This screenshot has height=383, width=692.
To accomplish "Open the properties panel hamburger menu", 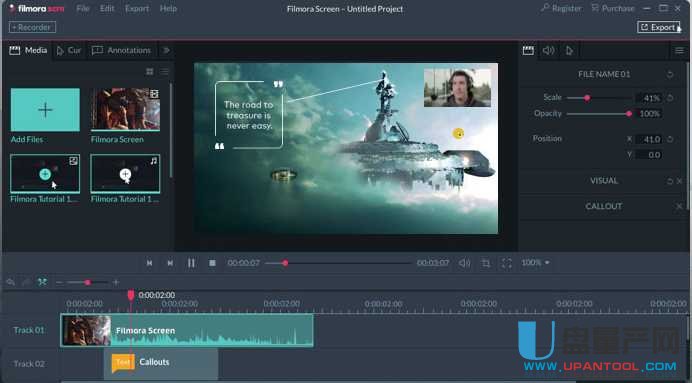I will coord(679,51).
